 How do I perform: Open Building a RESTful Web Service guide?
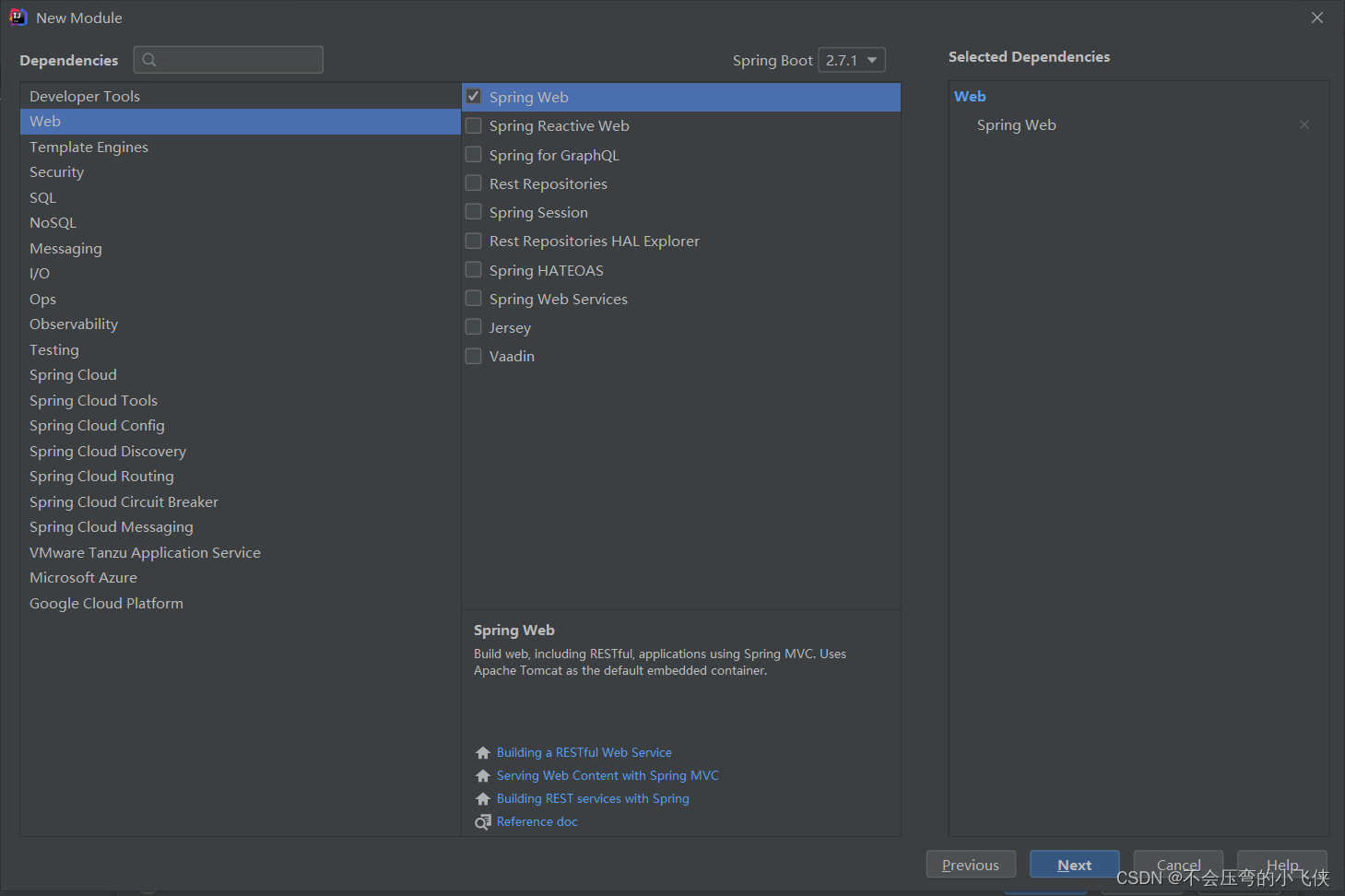[584, 753]
